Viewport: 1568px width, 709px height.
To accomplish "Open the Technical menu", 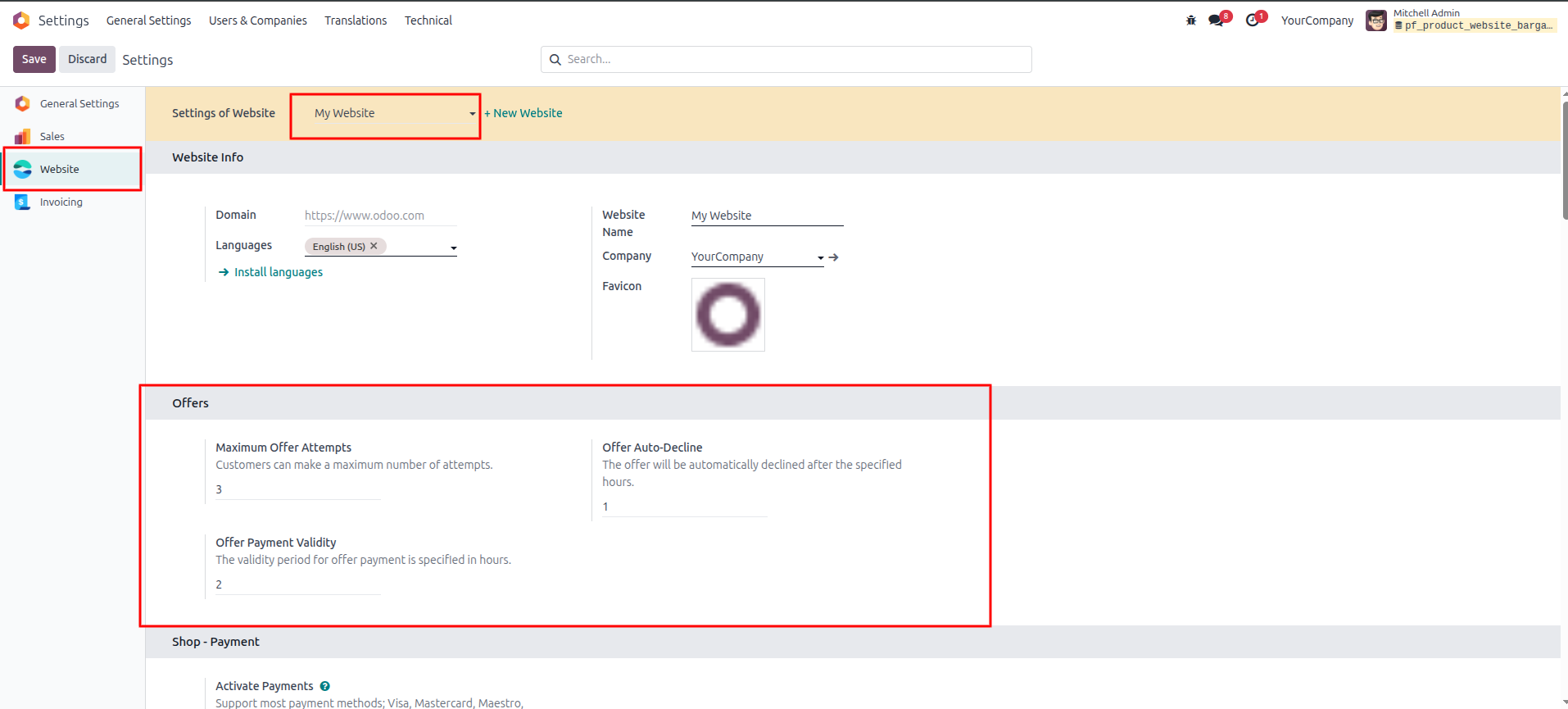I will tap(428, 20).
